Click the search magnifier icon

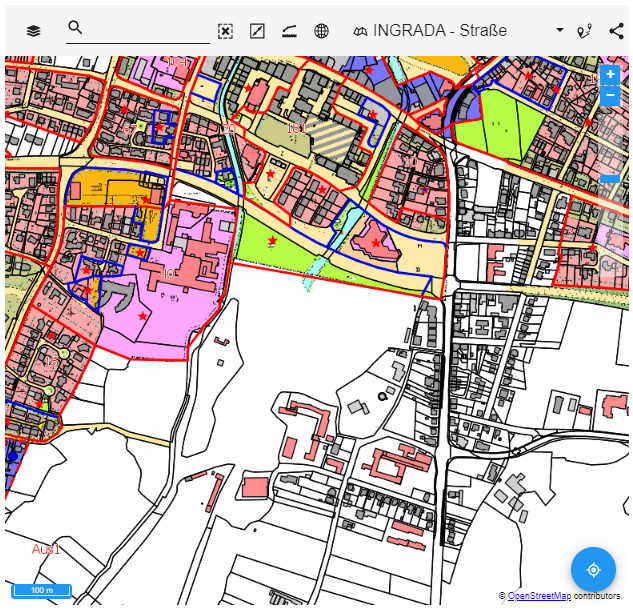click(75, 28)
